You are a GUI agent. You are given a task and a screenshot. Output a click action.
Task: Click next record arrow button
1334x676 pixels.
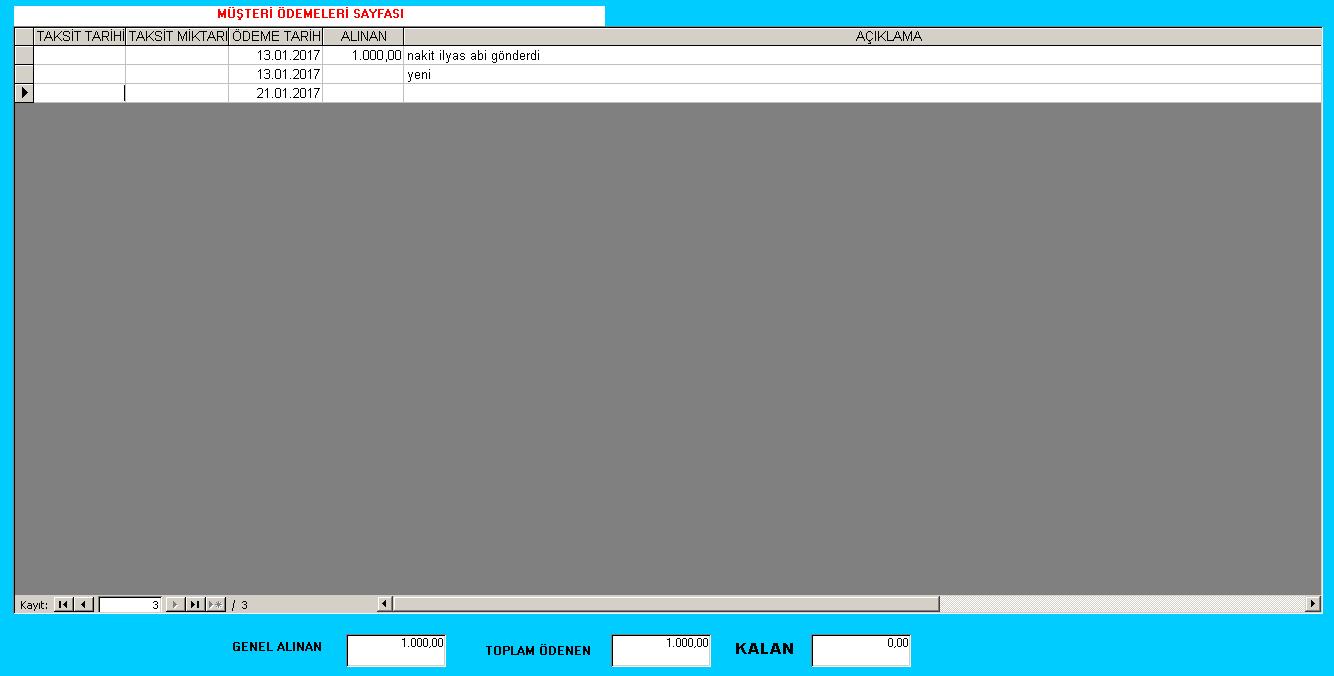click(175, 604)
